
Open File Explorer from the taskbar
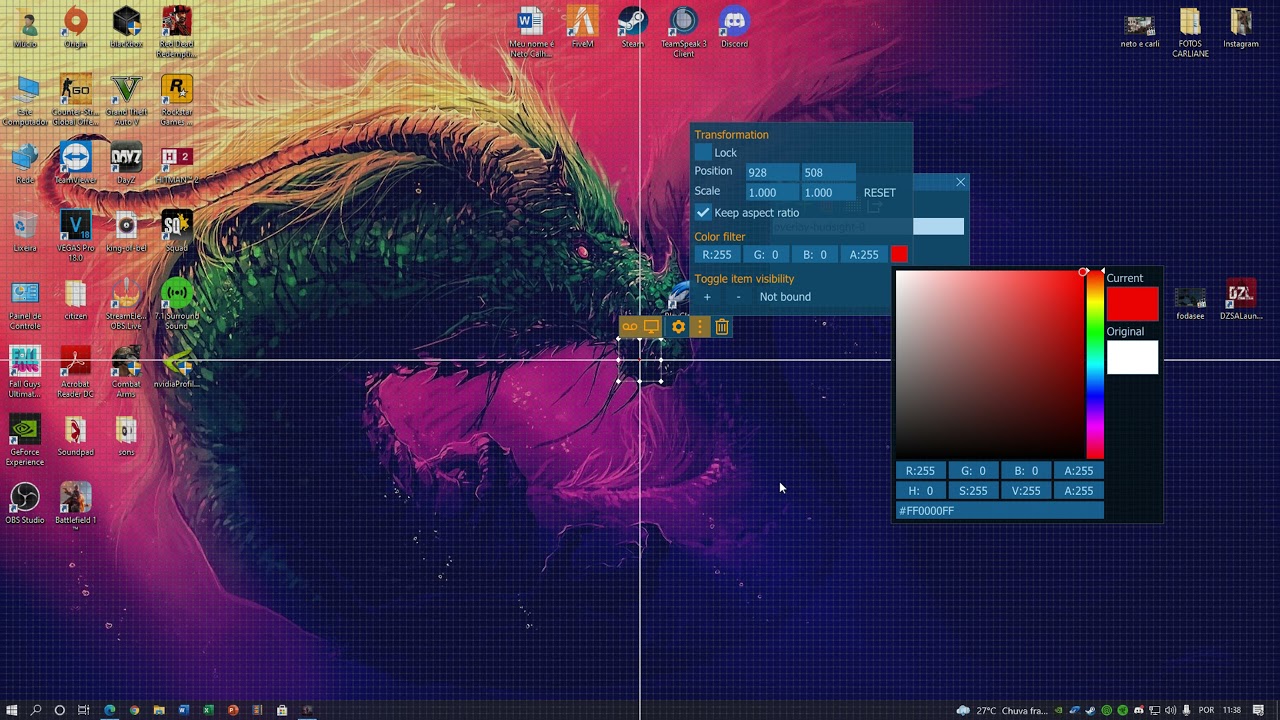(159, 711)
